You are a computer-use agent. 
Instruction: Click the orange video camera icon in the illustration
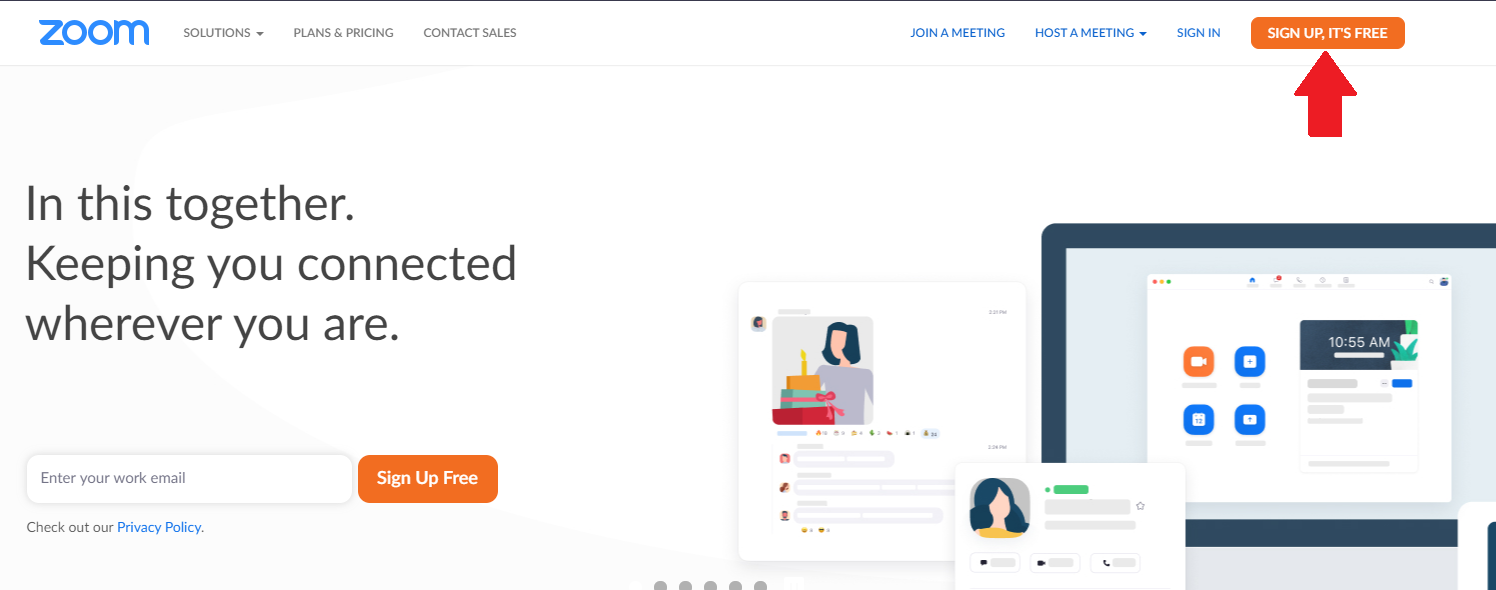click(1198, 361)
